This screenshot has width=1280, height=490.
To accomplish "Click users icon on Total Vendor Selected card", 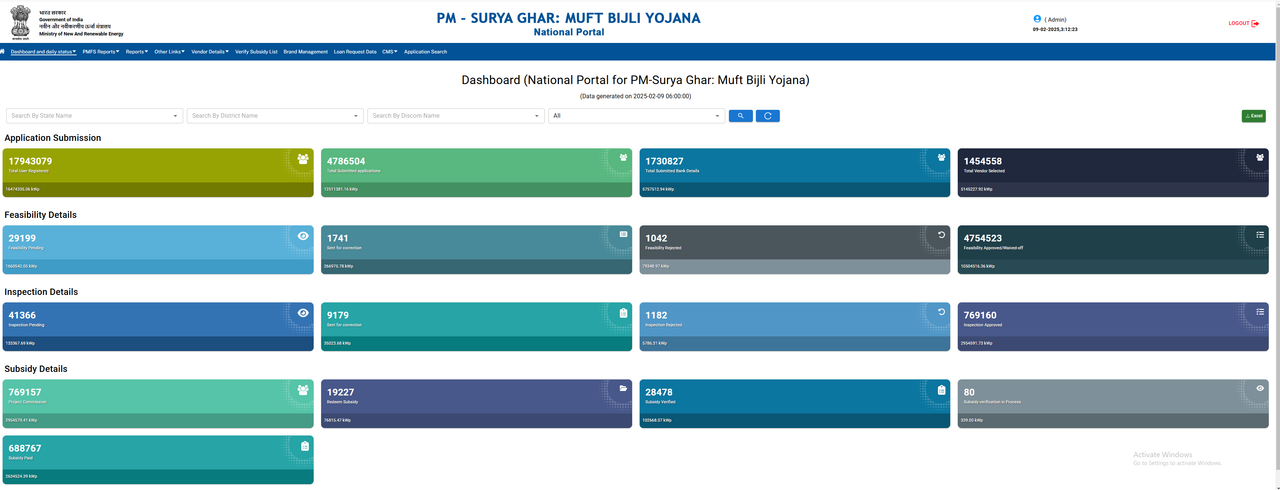I will (x=1260, y=157).
